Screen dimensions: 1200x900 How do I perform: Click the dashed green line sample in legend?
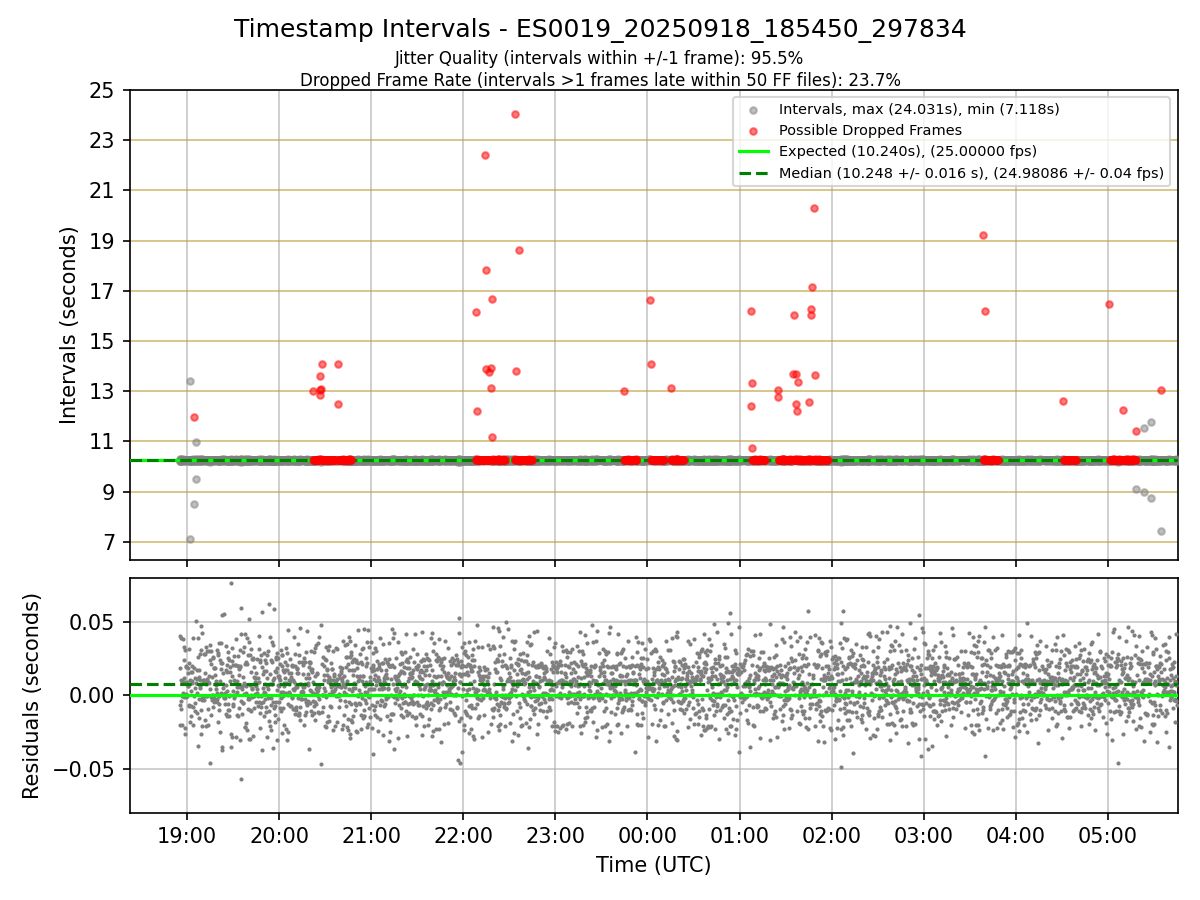point(753,173)
